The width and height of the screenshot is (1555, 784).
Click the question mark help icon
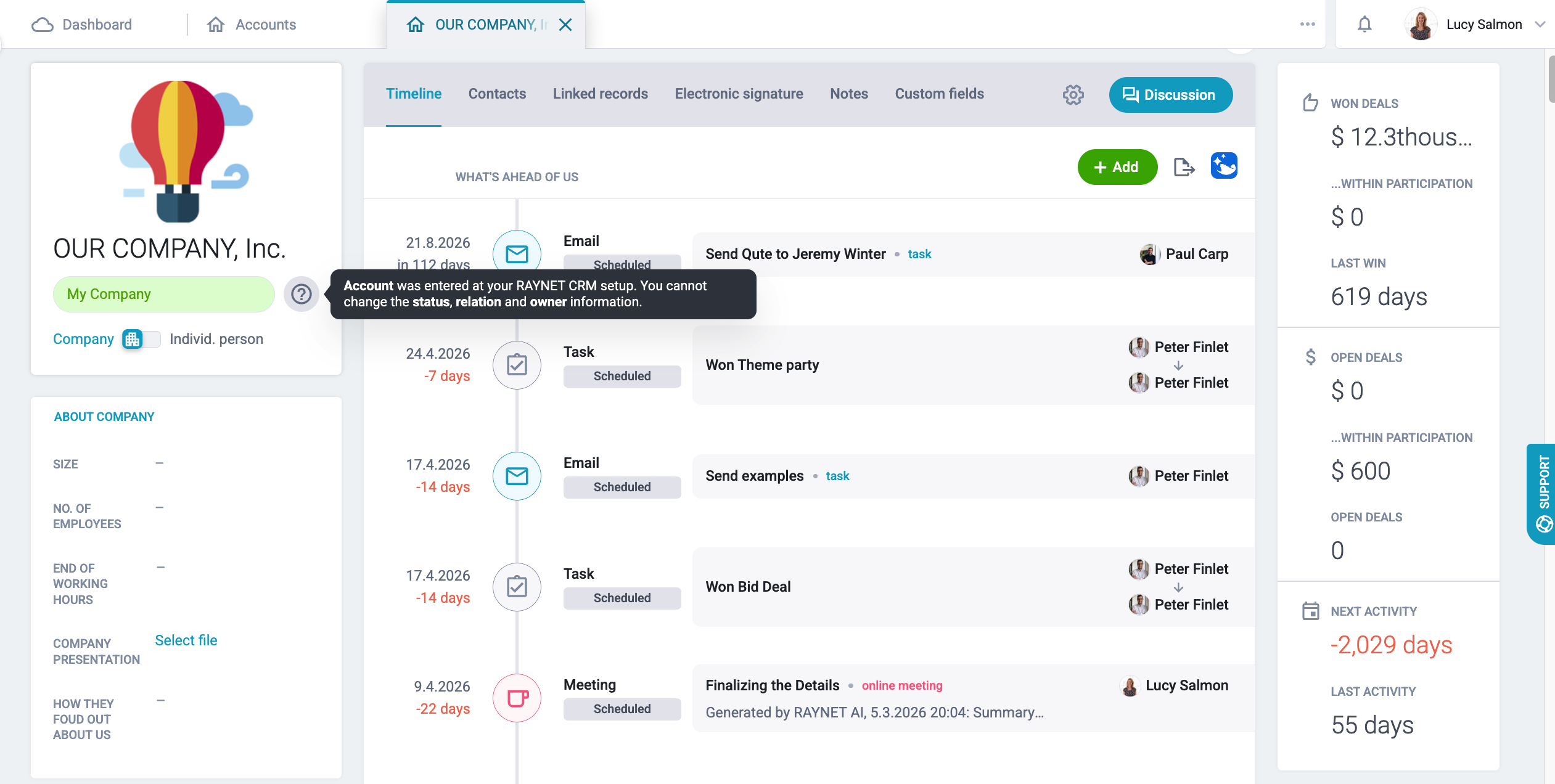[x=302, y=294]
